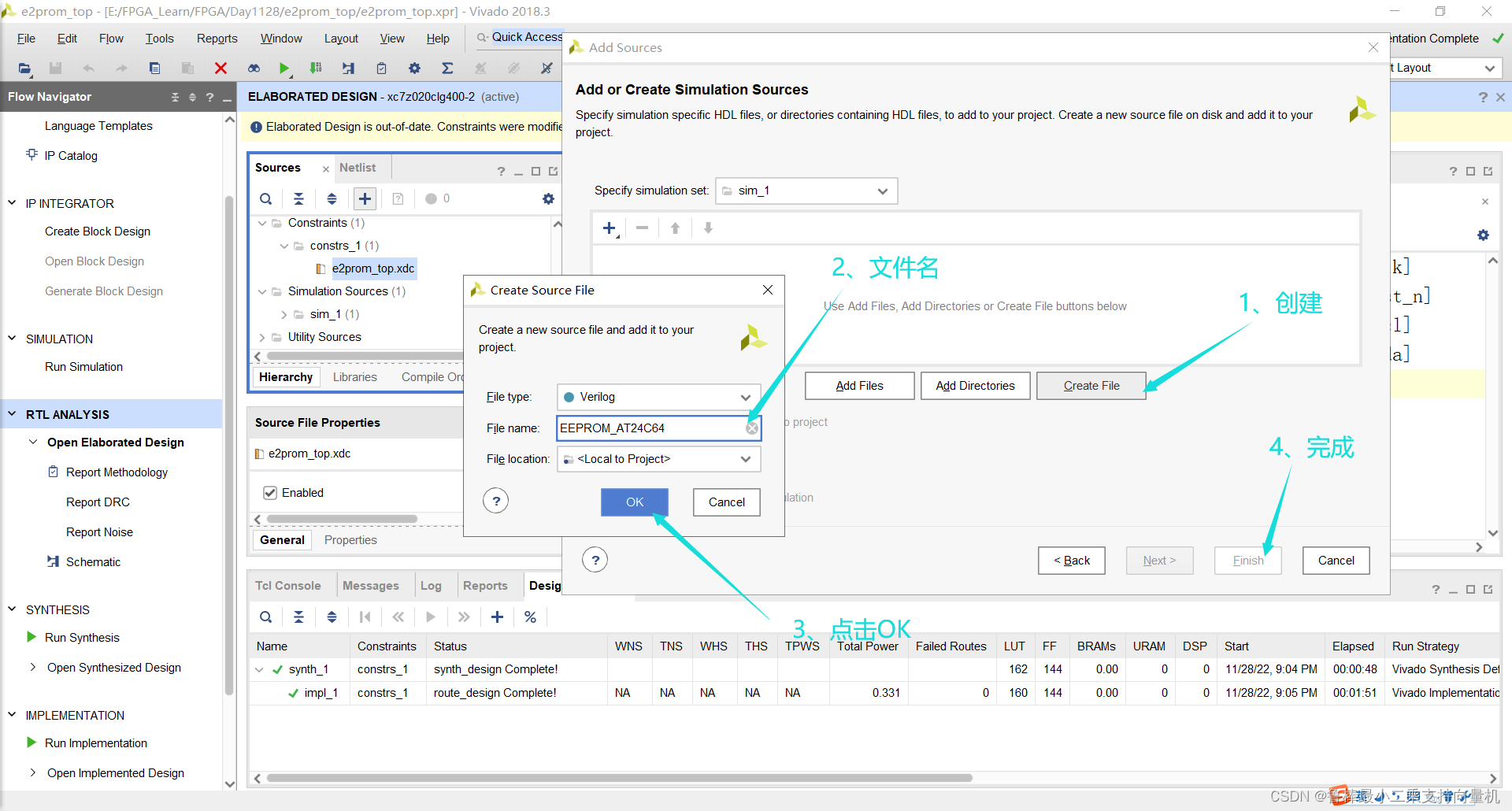Click the Schematic icon in Flow Navigator
This screenshot has height=811, width=1512.
[53, 561]
